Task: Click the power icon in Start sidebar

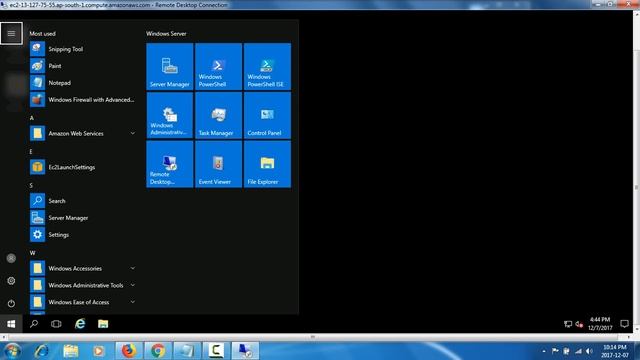Action: (x=11, y=303)
